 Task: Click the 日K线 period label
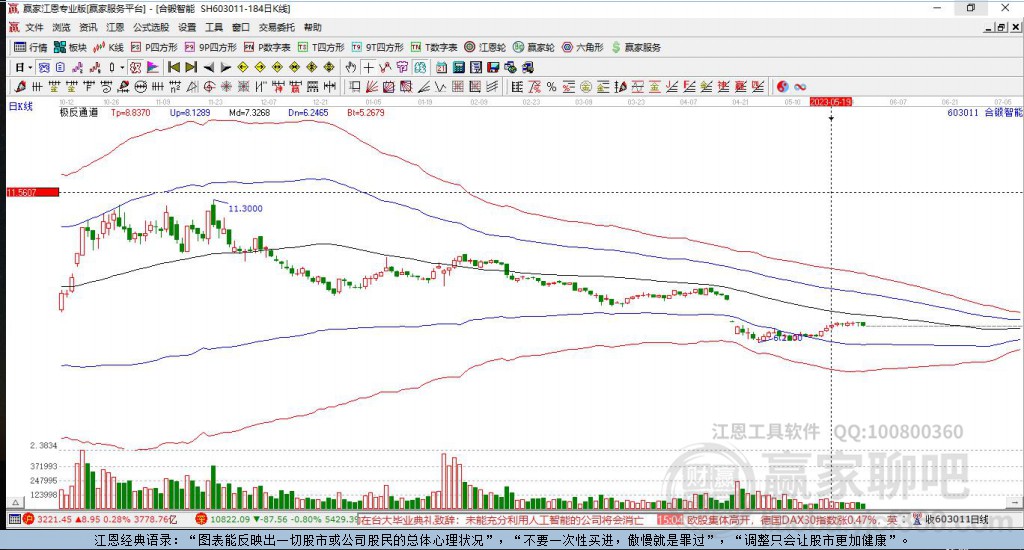(x=20, y=106)
